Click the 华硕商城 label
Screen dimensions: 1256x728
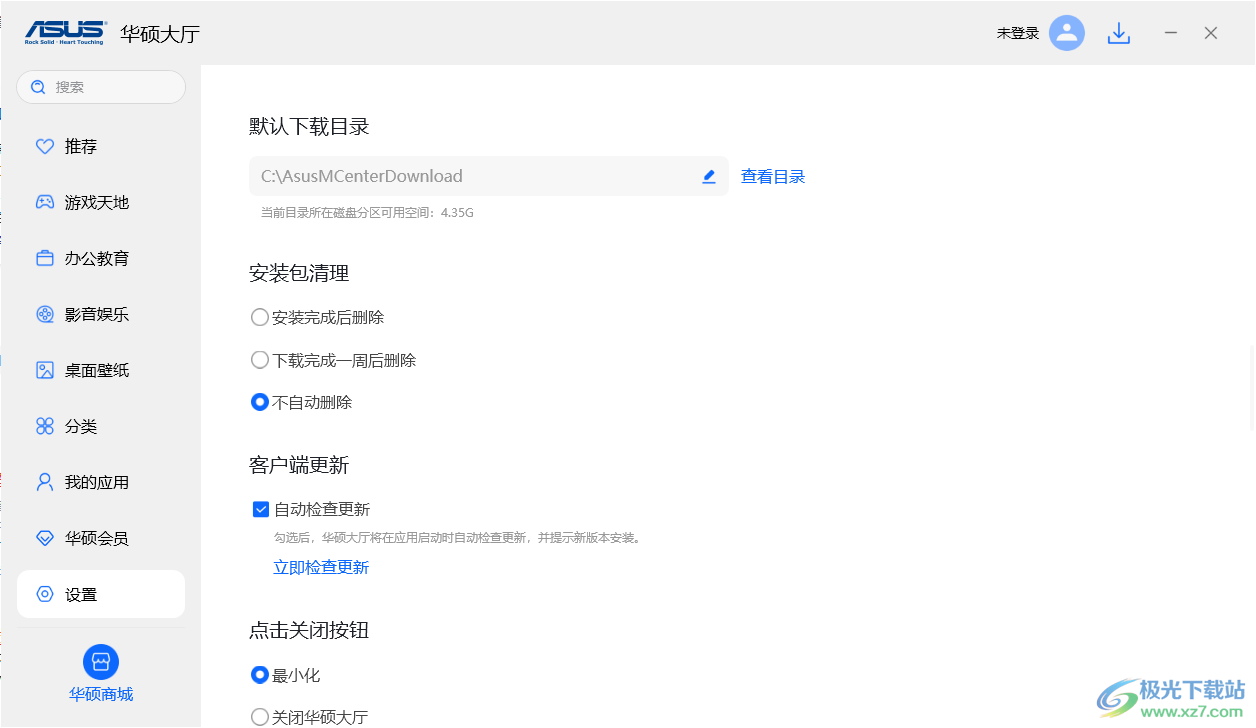[x=101, y=695]
